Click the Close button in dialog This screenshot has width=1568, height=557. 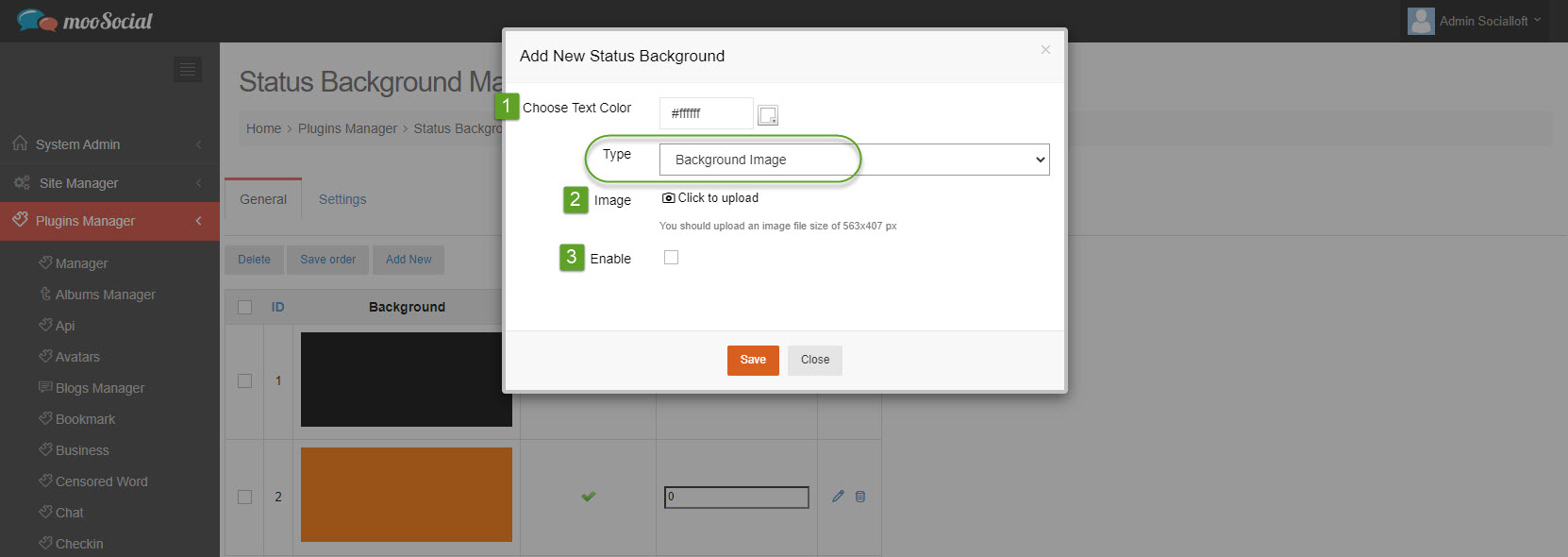point(815,360)
